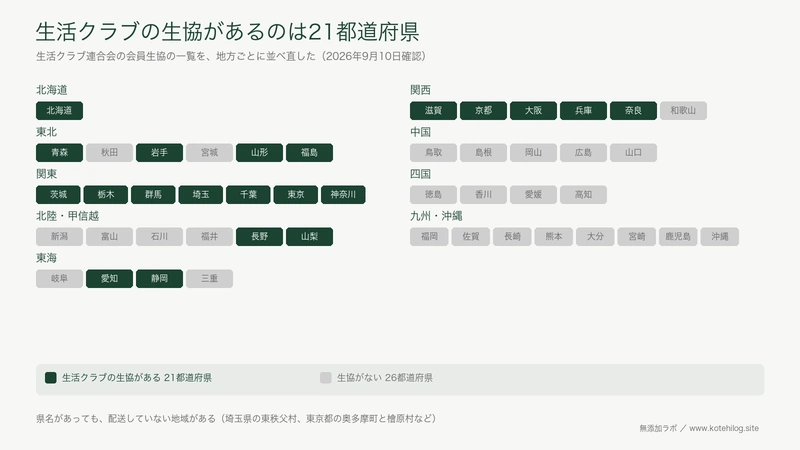
Task: Select the 京都 chip
Action: 483,111
